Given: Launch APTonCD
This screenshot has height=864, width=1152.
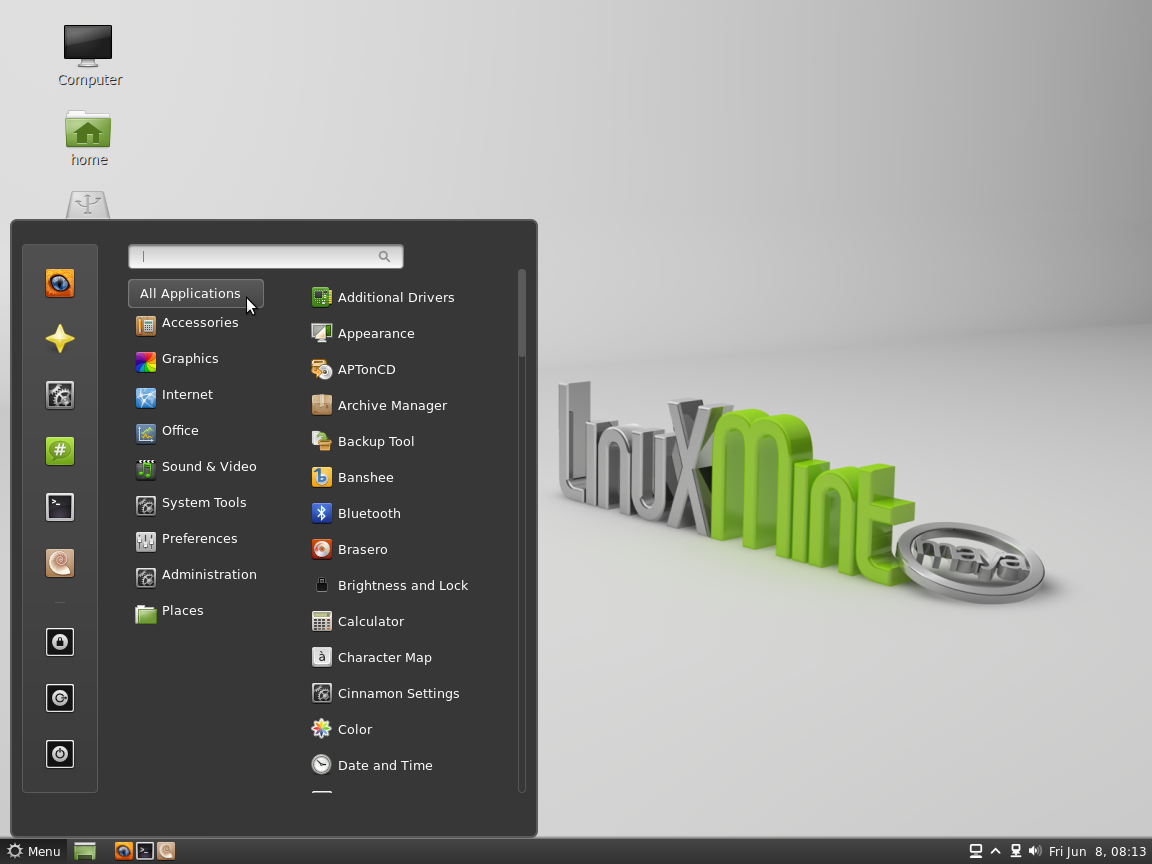Looking at the screenshot, I should (353, 370).
